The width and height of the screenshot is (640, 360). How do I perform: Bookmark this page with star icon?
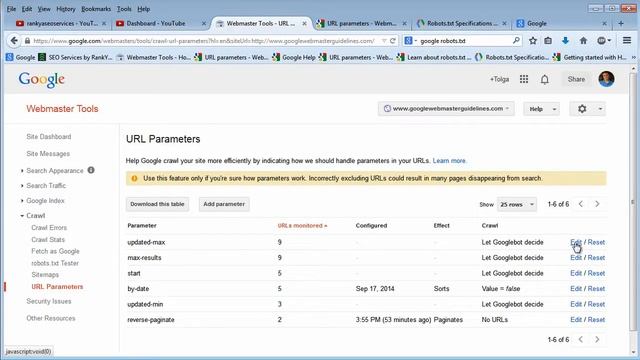(x=533, y=40)
